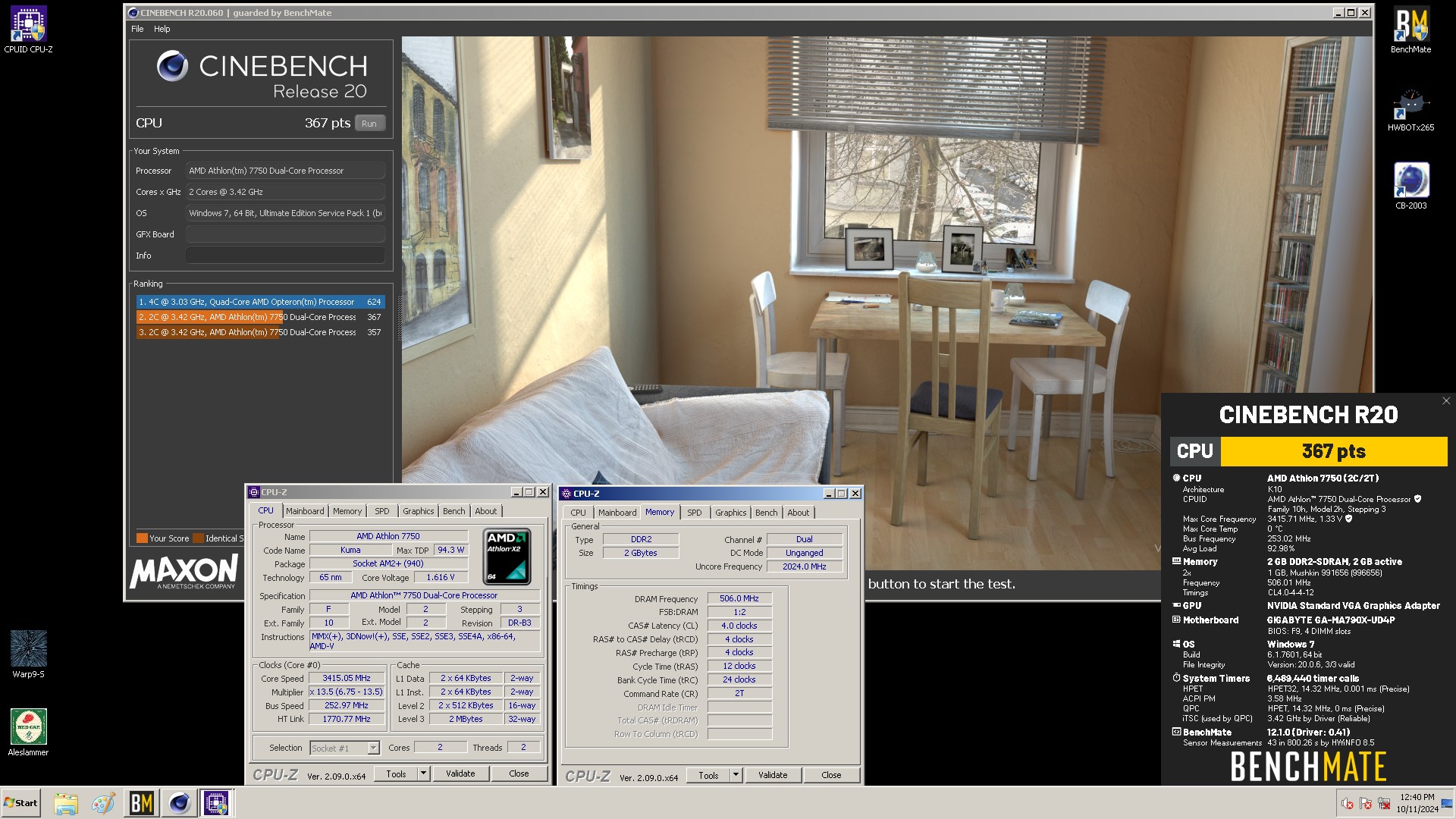Click the Windows Start button

pyautogui.click(x=21, y=803)
